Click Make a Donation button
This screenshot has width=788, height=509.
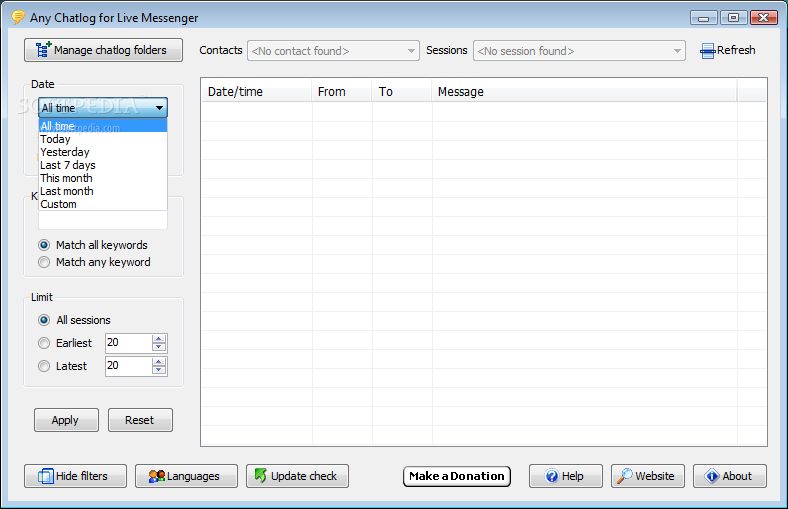457,476
